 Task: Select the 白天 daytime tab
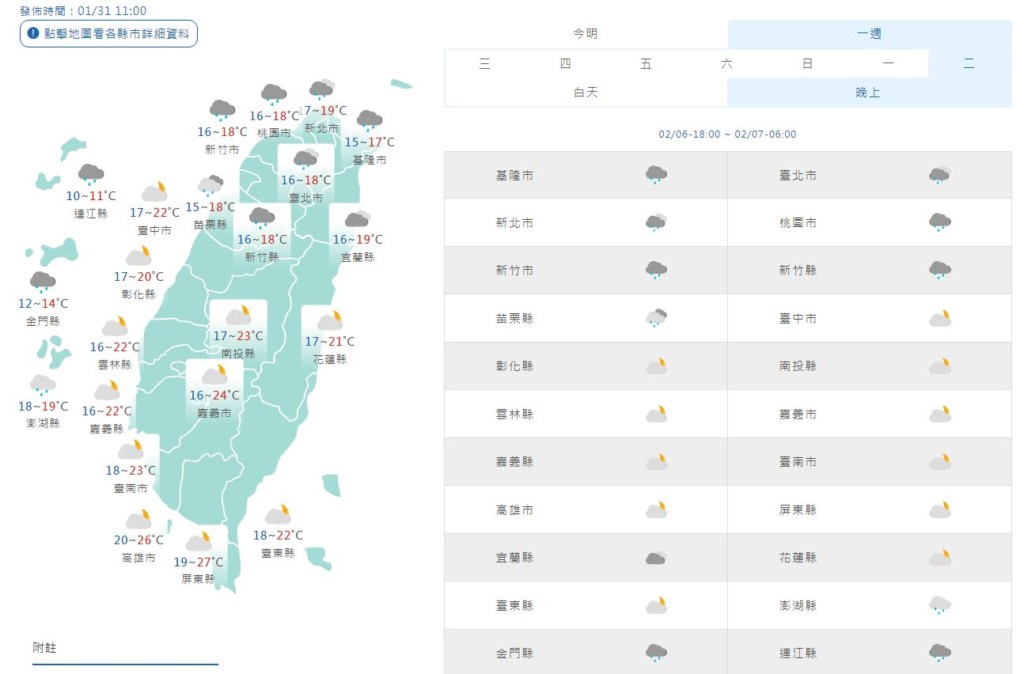[585, 92]
